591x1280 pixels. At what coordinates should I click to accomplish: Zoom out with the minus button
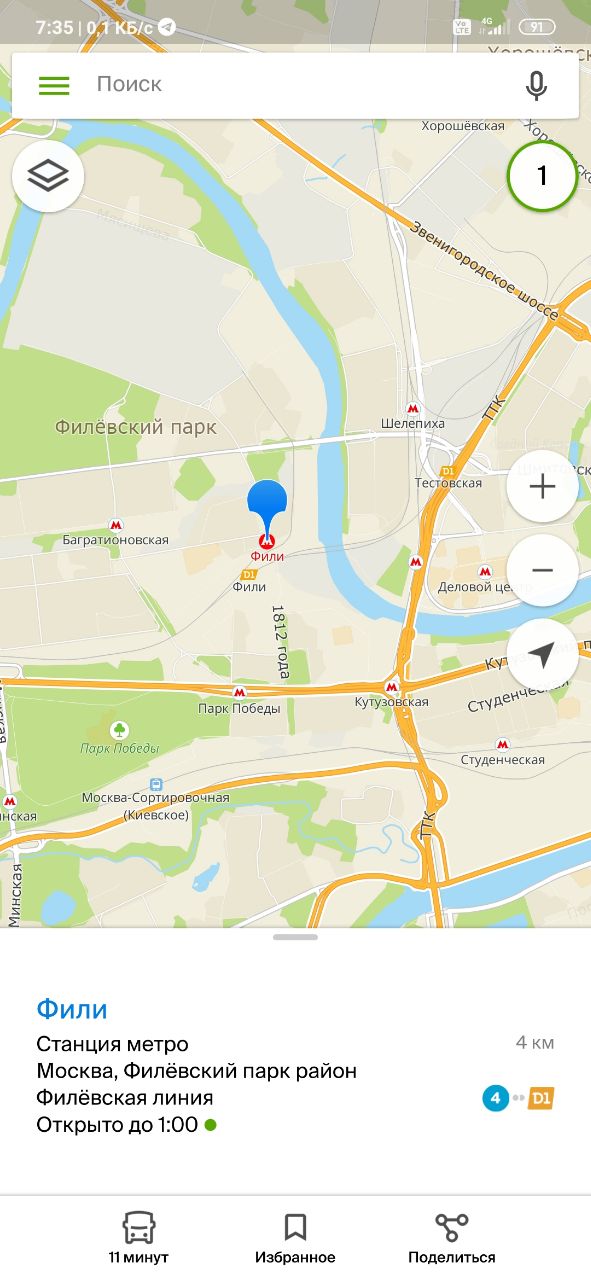(542, 570)
